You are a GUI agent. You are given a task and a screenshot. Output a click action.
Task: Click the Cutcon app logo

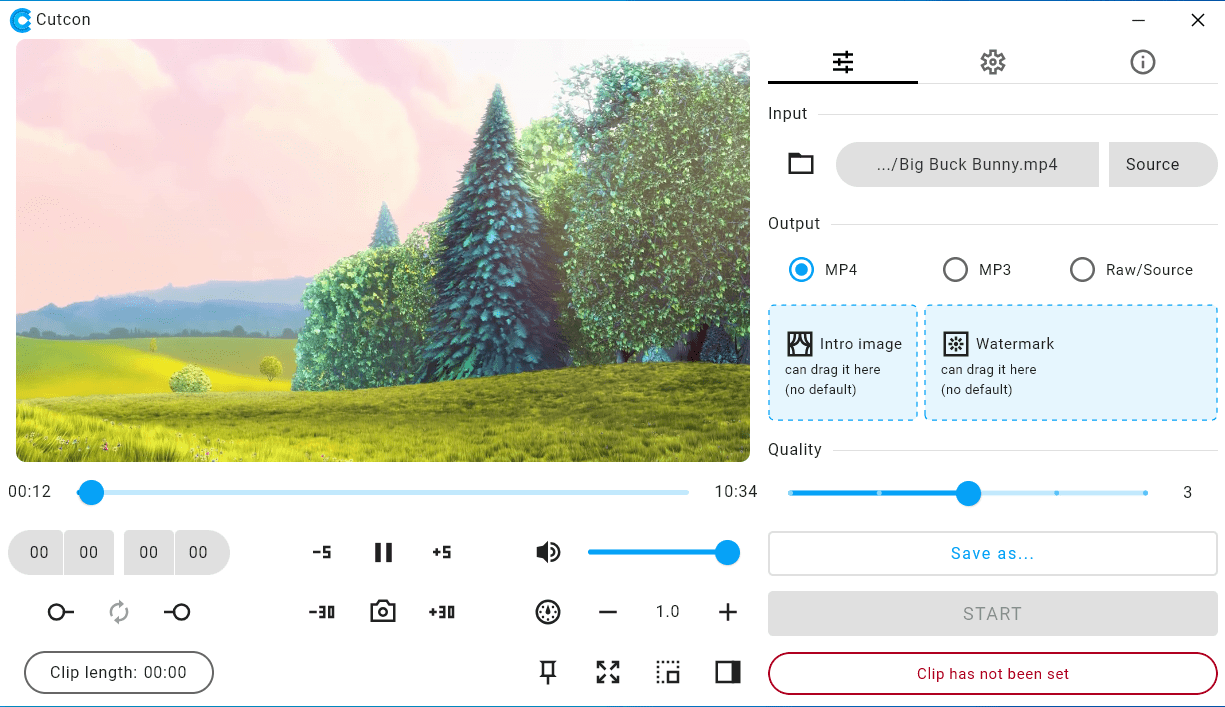[x=20, y=20]
